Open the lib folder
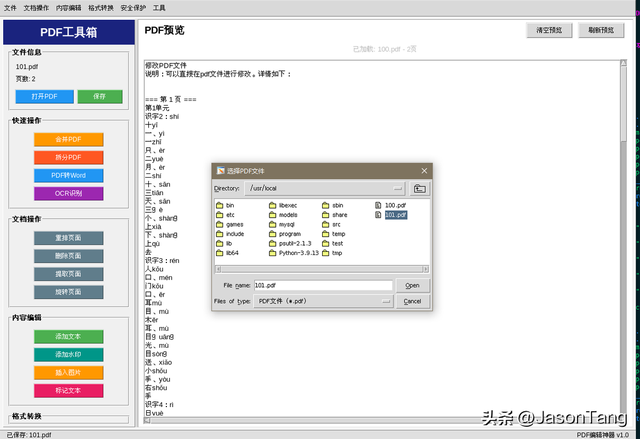This screenshot has height=439, width=640. (224, 244)
